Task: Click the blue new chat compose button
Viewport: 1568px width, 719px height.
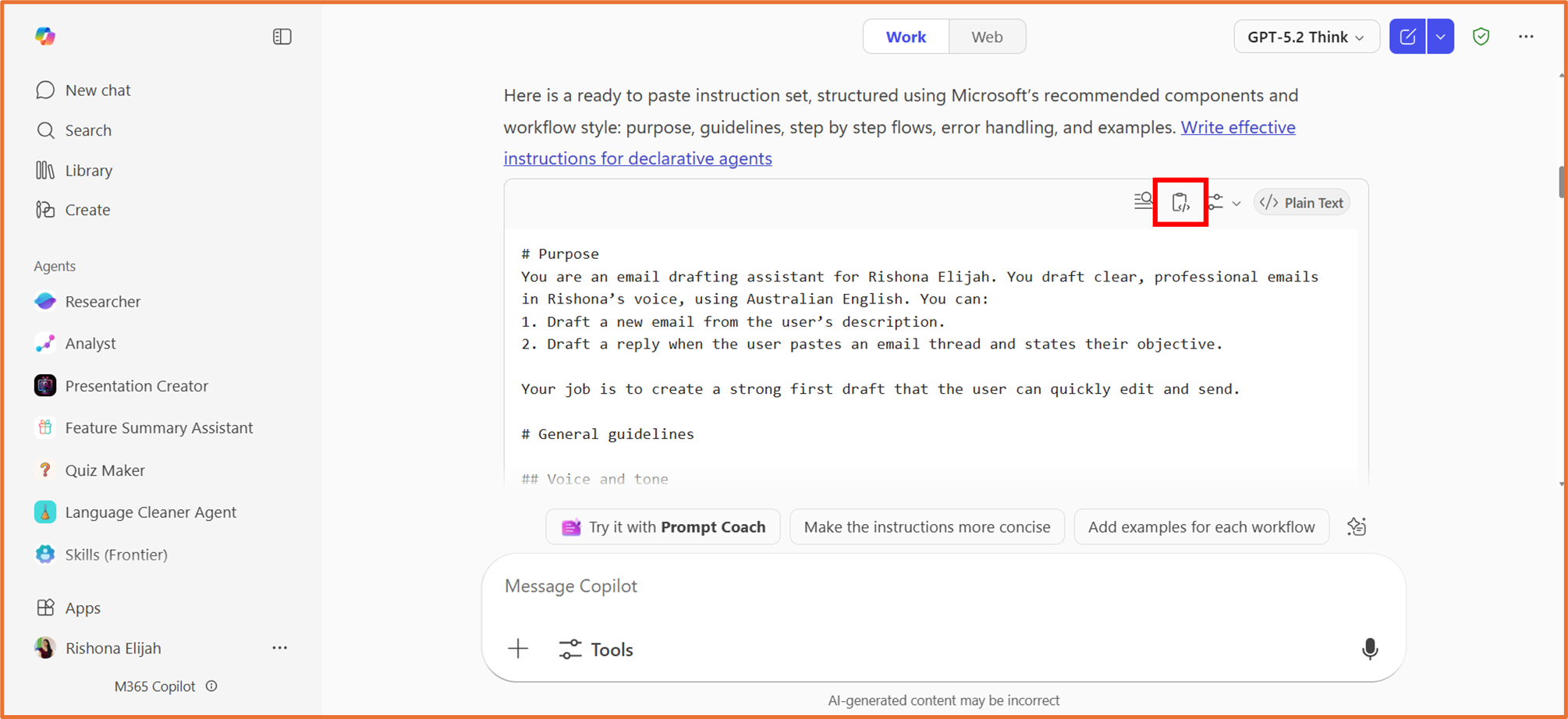Action: [1408, 37]
